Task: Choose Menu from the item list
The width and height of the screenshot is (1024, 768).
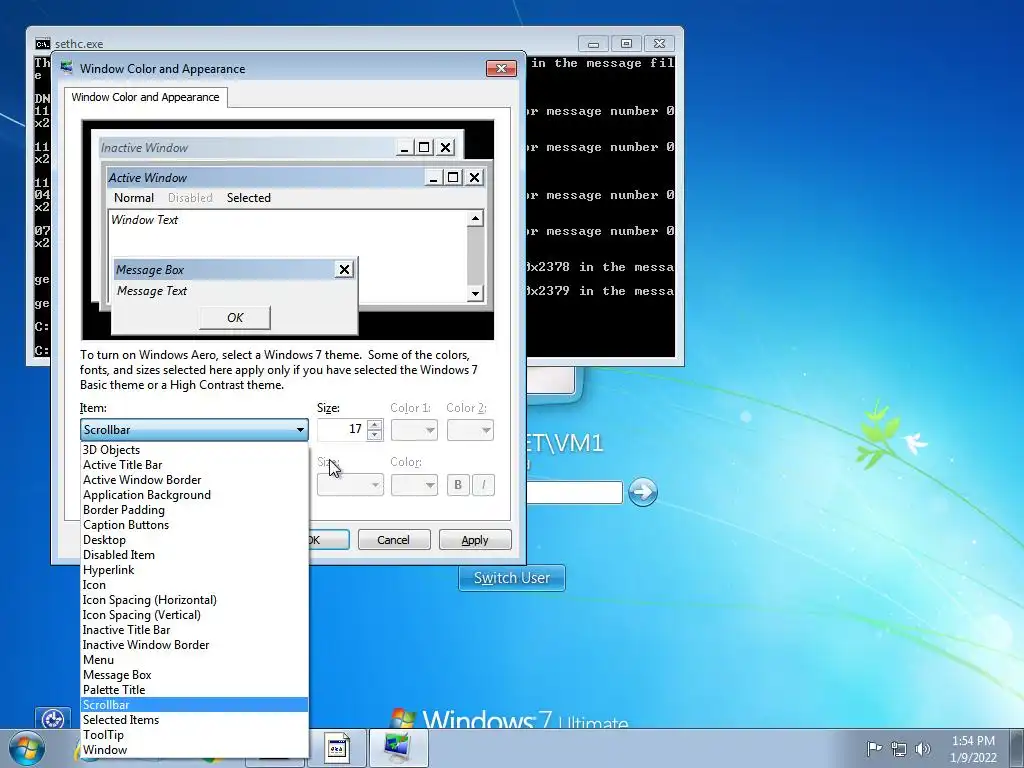Action: [x=194, y=660]
